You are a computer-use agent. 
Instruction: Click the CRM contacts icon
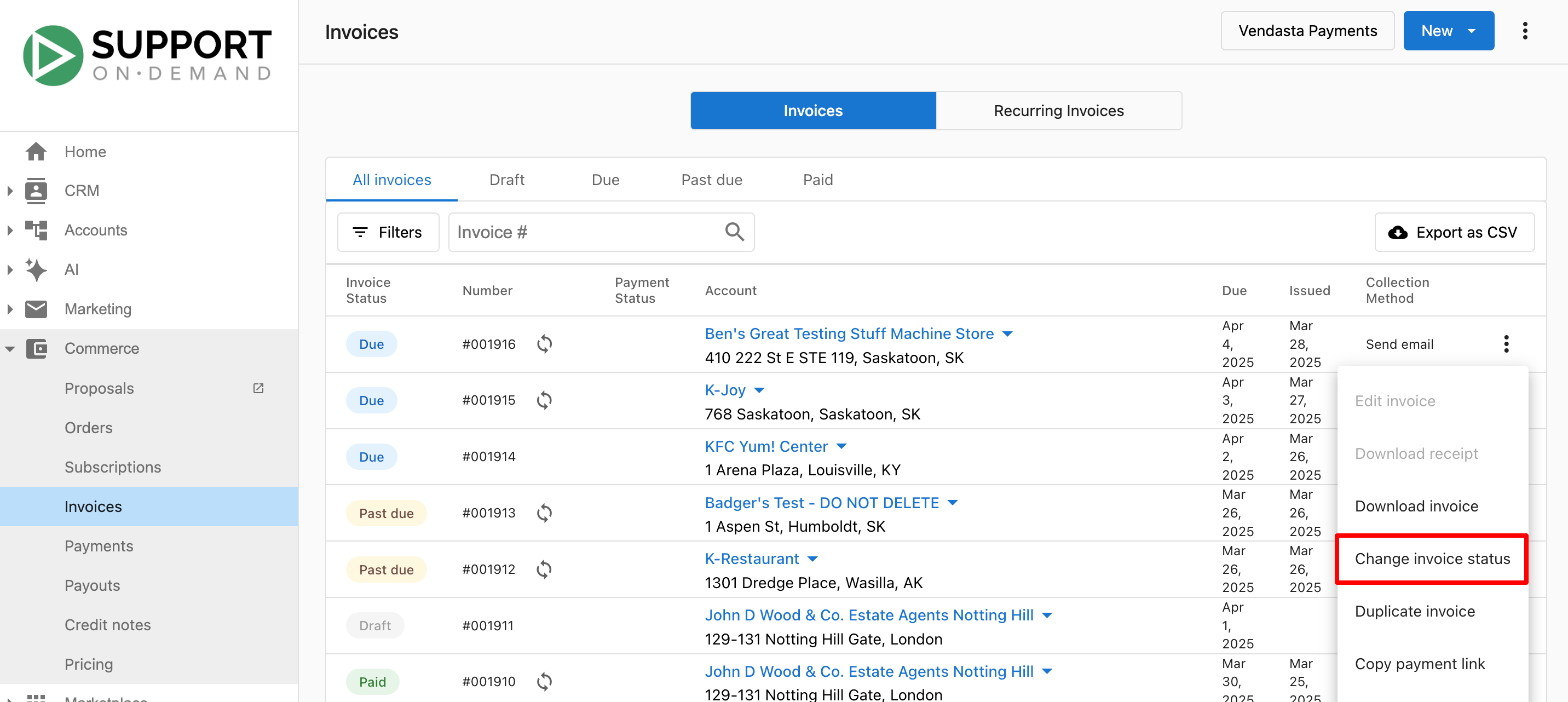click(x=36, y=191)
